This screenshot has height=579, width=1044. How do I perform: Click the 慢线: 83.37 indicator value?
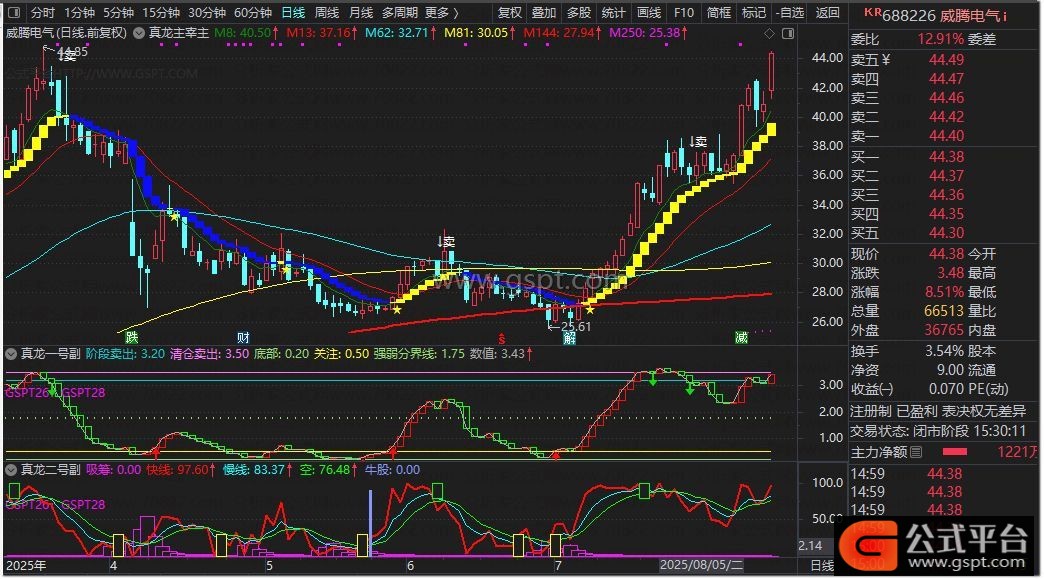[256, 470]
